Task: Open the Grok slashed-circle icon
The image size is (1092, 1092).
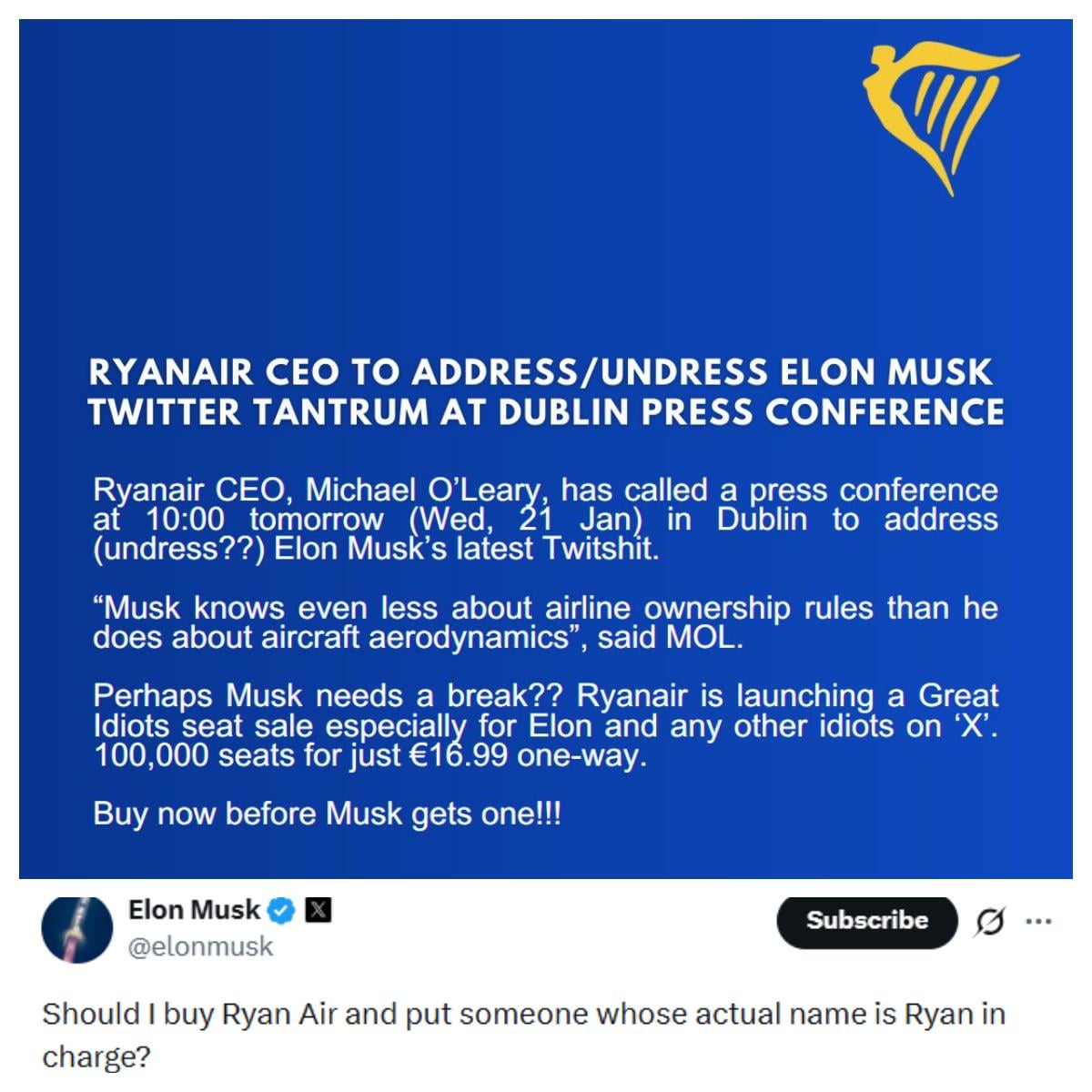Action: pyautogui.click(x=990, y=923)
